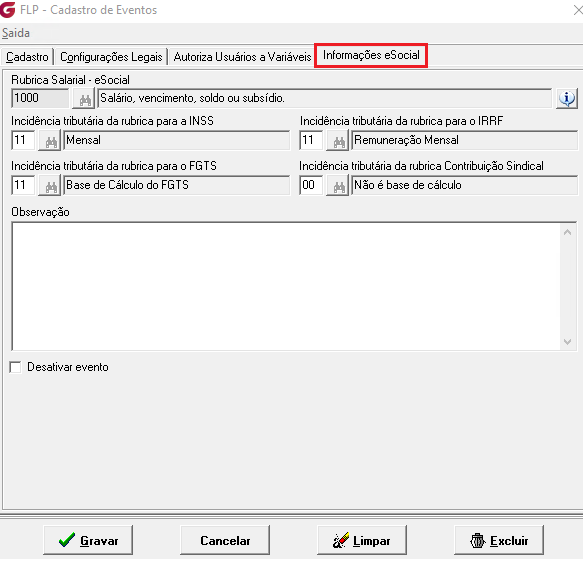
Task: Click inside the Observação text area
Action: tap(286, 286)
